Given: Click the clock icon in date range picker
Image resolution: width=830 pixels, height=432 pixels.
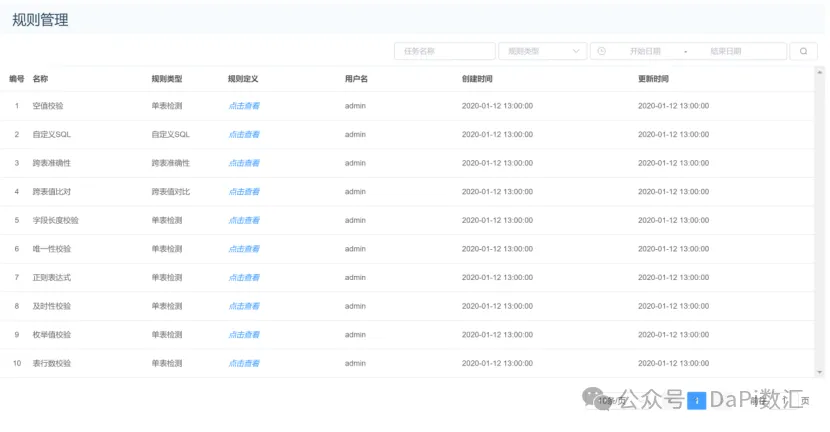Looking at the screenshot, I should [x=602, y=51].
